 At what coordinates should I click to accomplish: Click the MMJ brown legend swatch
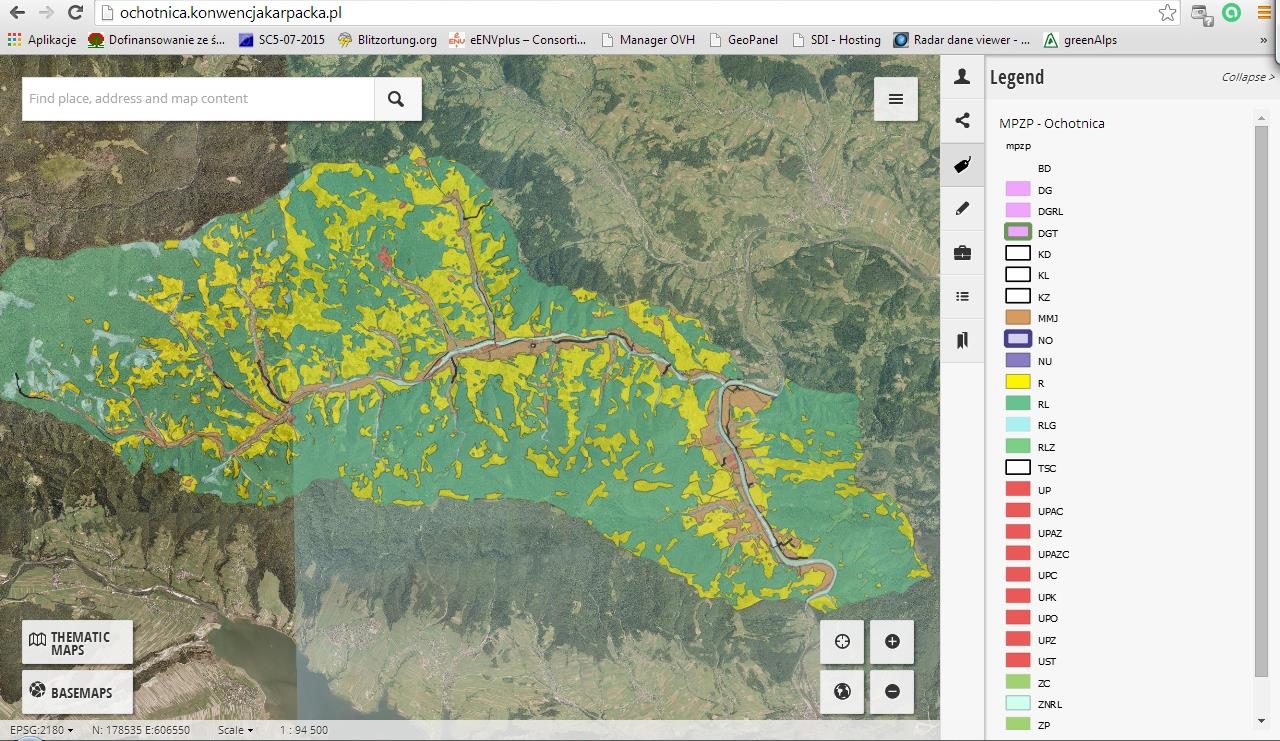(1017, 318)
